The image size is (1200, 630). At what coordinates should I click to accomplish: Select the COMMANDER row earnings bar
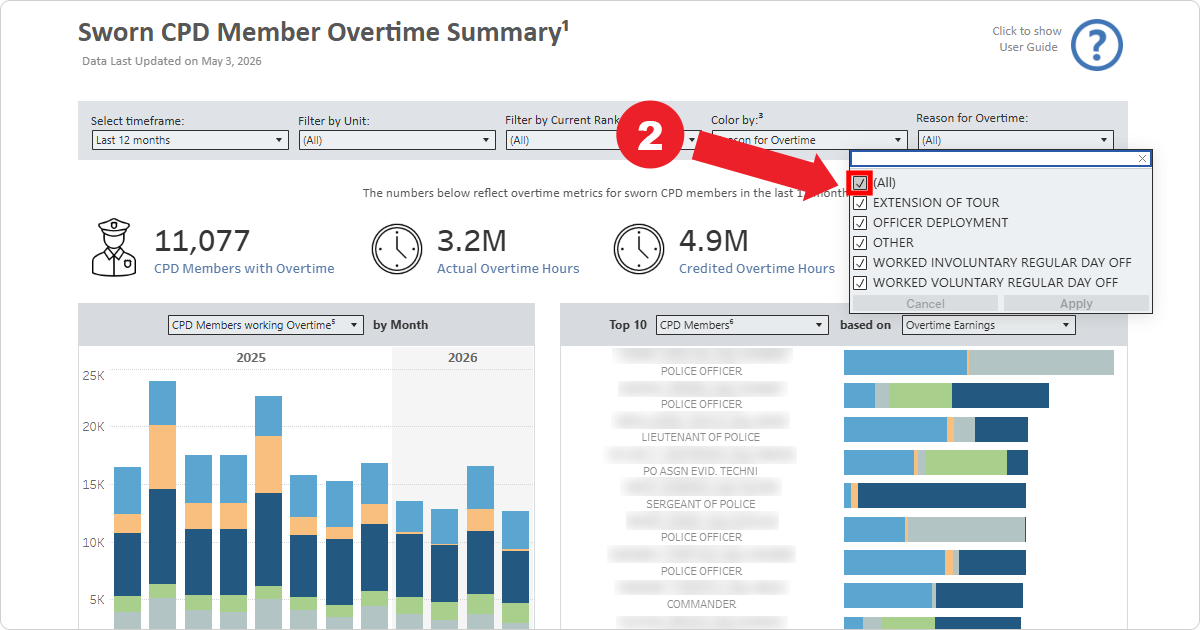pos(933,596)
